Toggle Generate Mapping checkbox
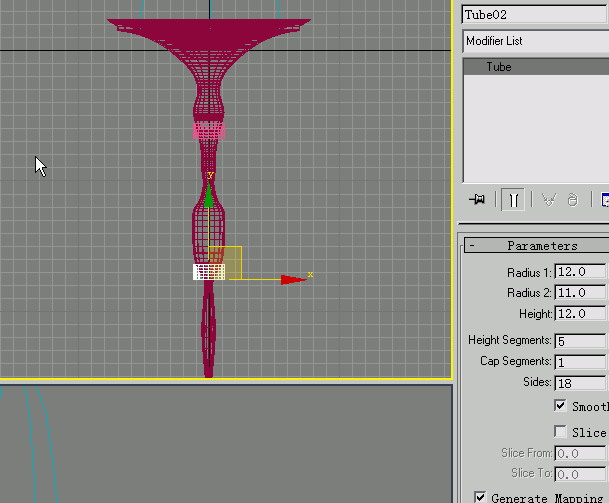The image size is (609, 503). (480, 497)
